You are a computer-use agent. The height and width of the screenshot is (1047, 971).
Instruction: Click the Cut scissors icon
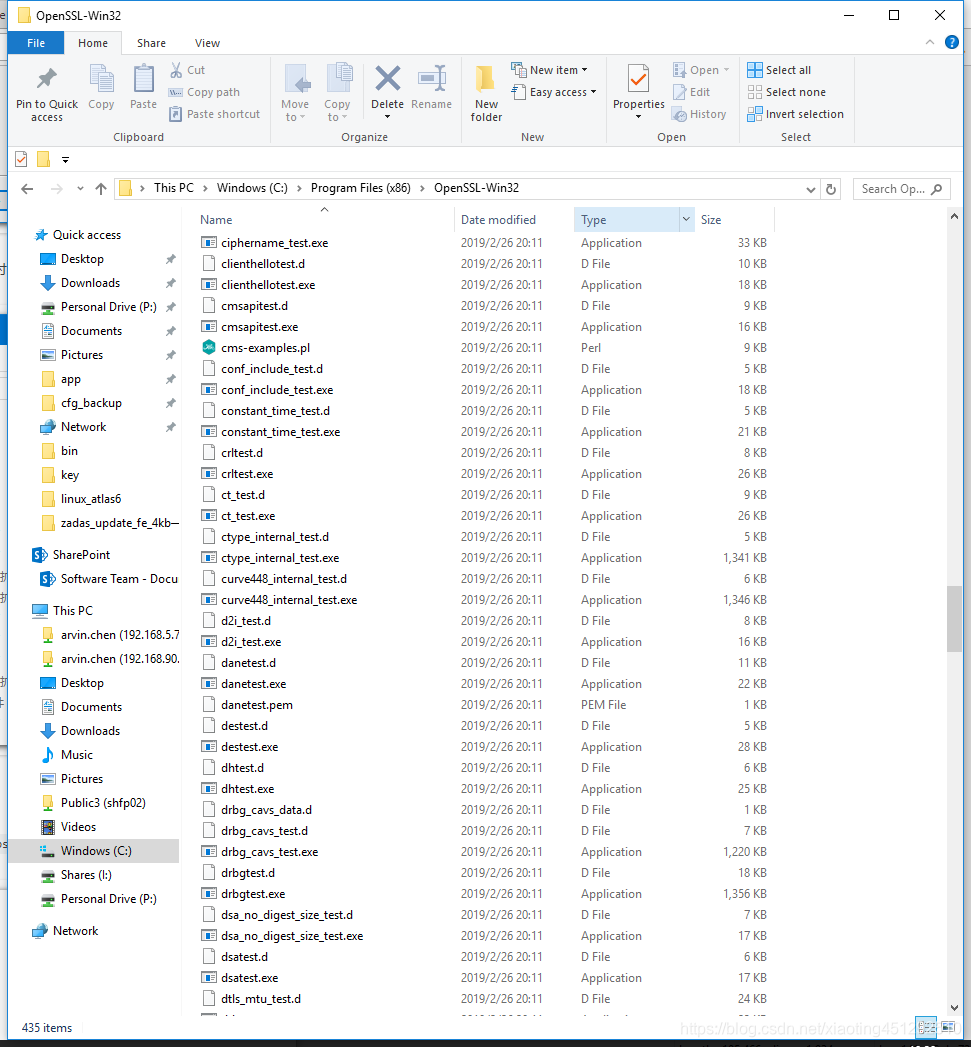pyautogui.click(x=176, y=69)
